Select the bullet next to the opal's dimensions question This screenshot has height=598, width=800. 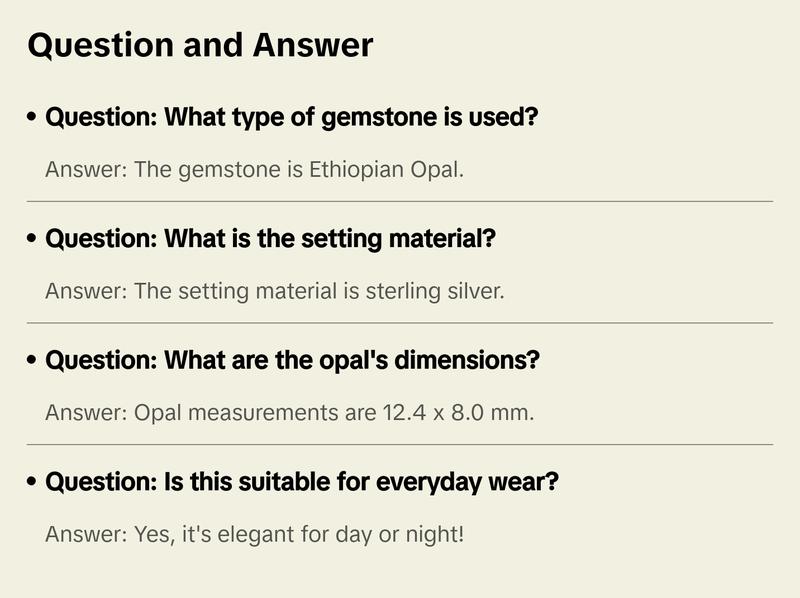click(x=33, y=361)
